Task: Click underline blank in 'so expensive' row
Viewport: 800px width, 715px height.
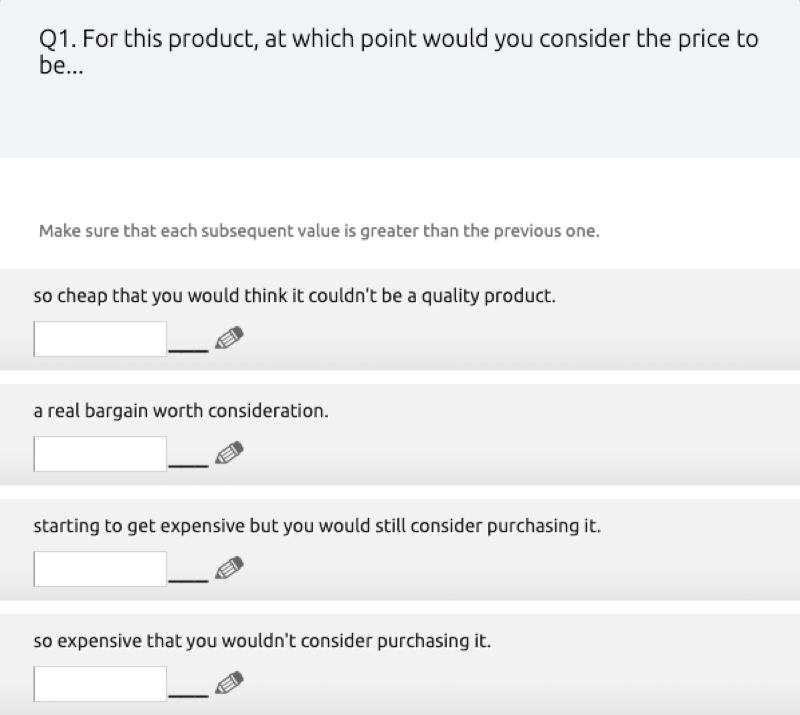Action: point(188,695)
